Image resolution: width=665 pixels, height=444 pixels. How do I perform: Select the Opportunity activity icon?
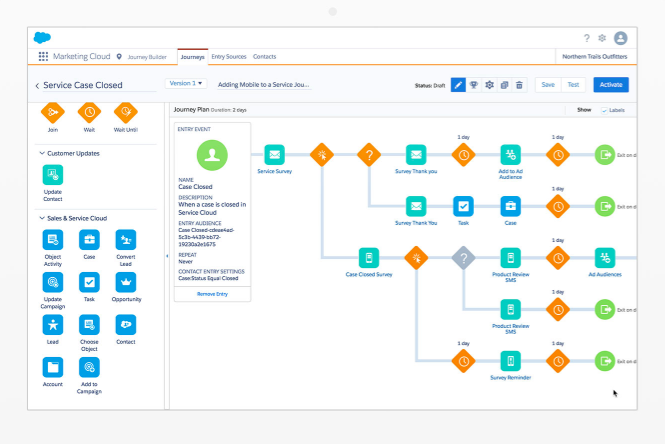pos(126,282)
